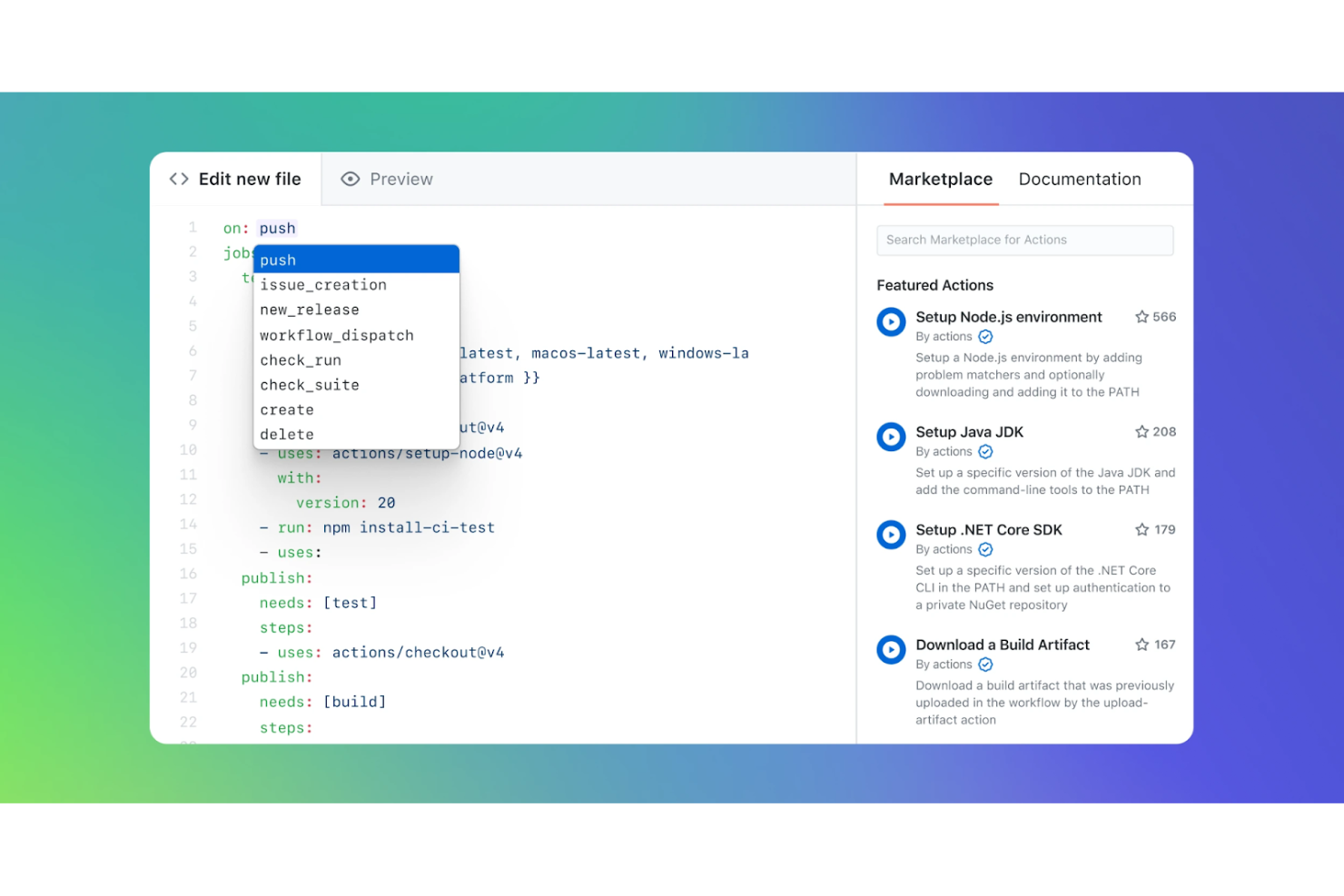Open the Documentation tab
The image size is (1344, 896).
pos(1080,179)
